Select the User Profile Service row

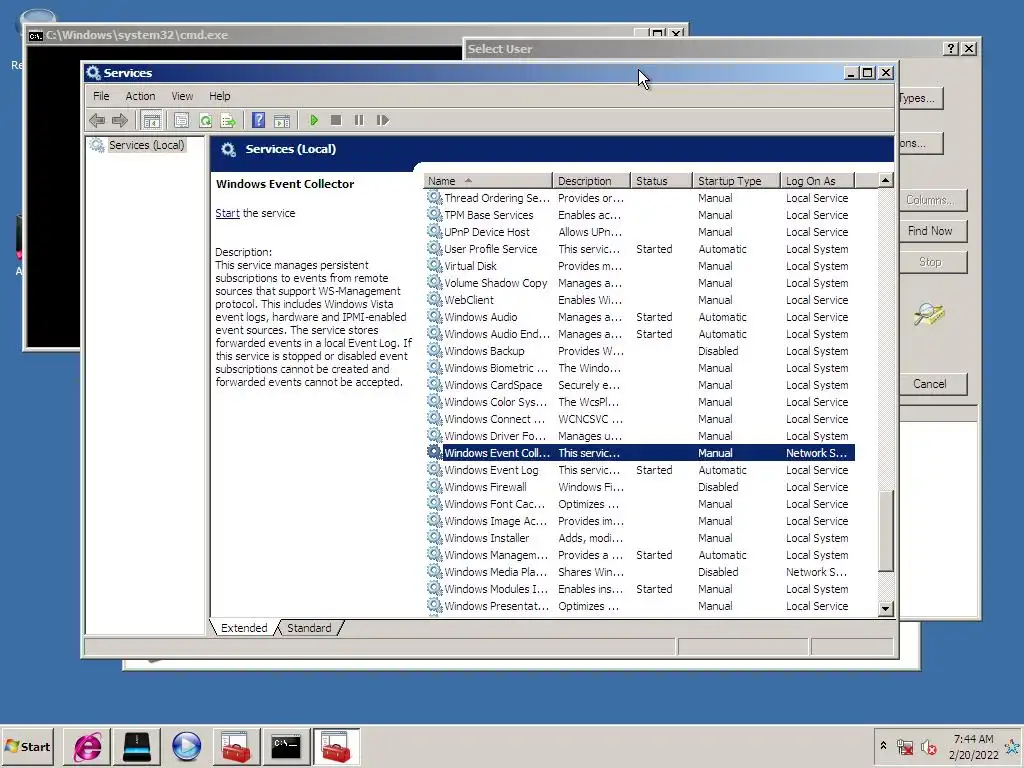pos(639,249)
